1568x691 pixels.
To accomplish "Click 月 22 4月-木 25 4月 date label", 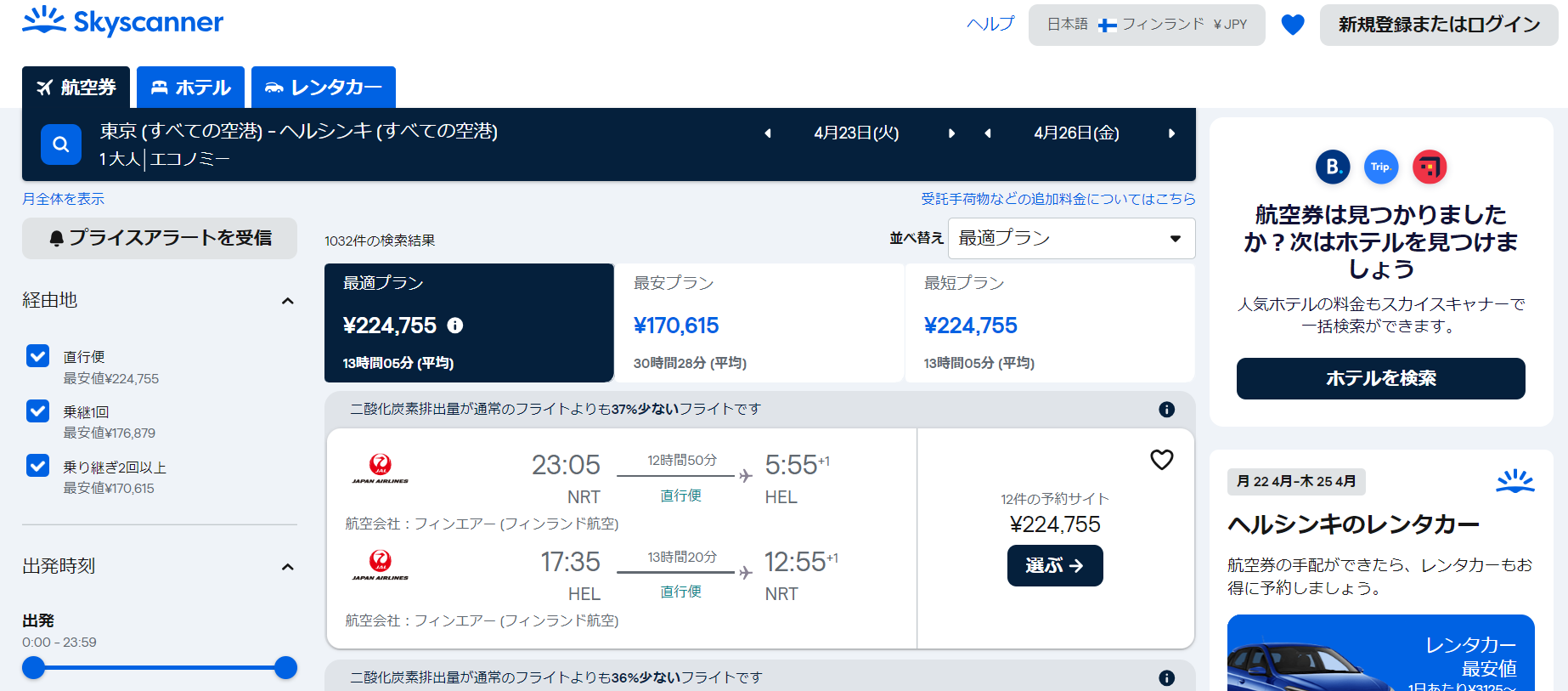I will (x=1296, y=482).
